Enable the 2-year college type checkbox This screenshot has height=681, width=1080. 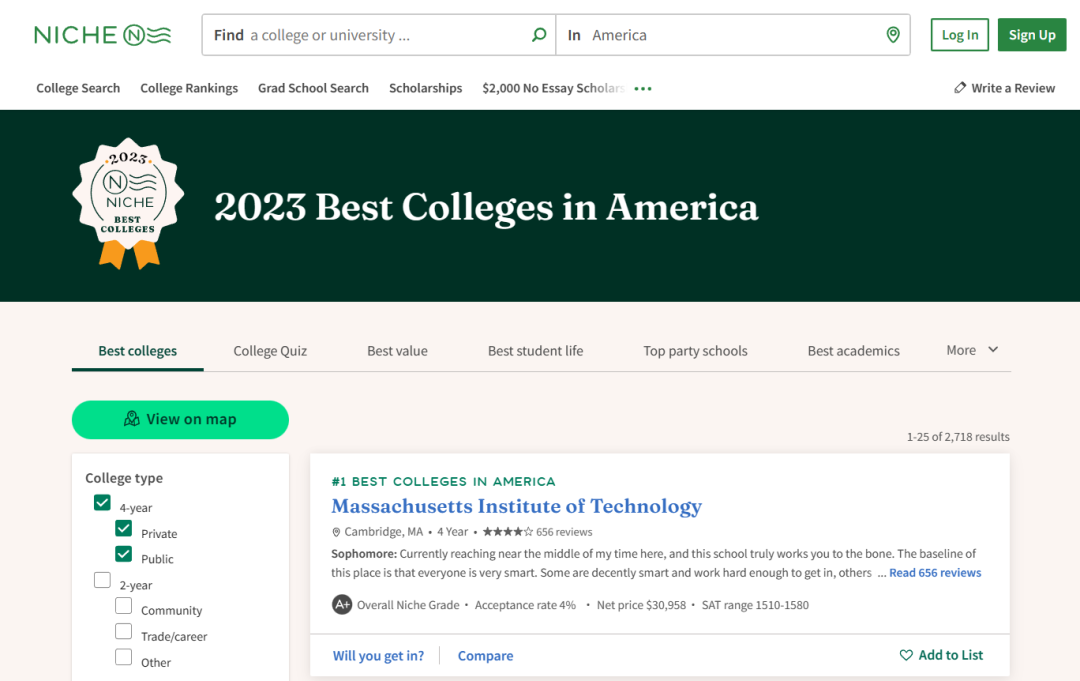[x=102, y=580]
